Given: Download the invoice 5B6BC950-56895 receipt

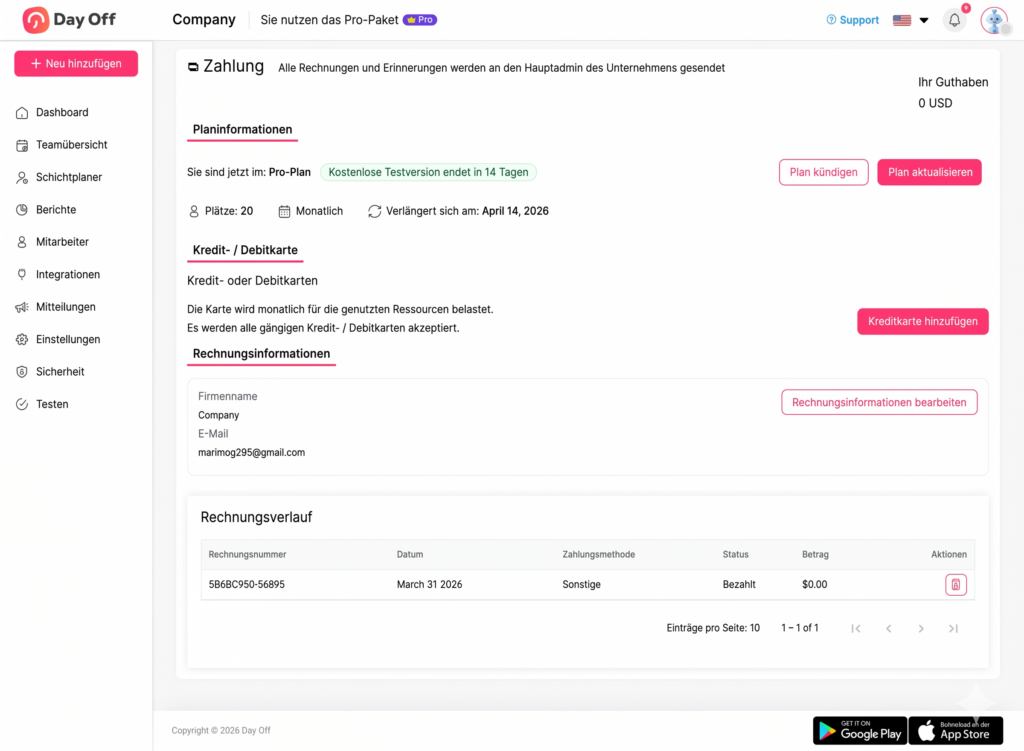Looking at the screenshot, I should [956, 584].
